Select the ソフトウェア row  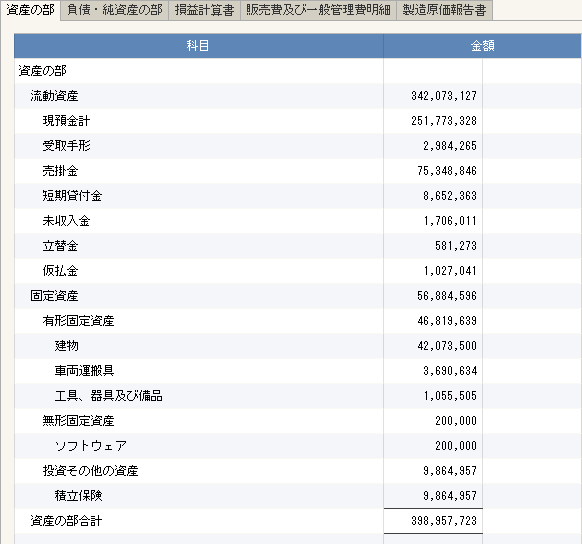[298, 446]
